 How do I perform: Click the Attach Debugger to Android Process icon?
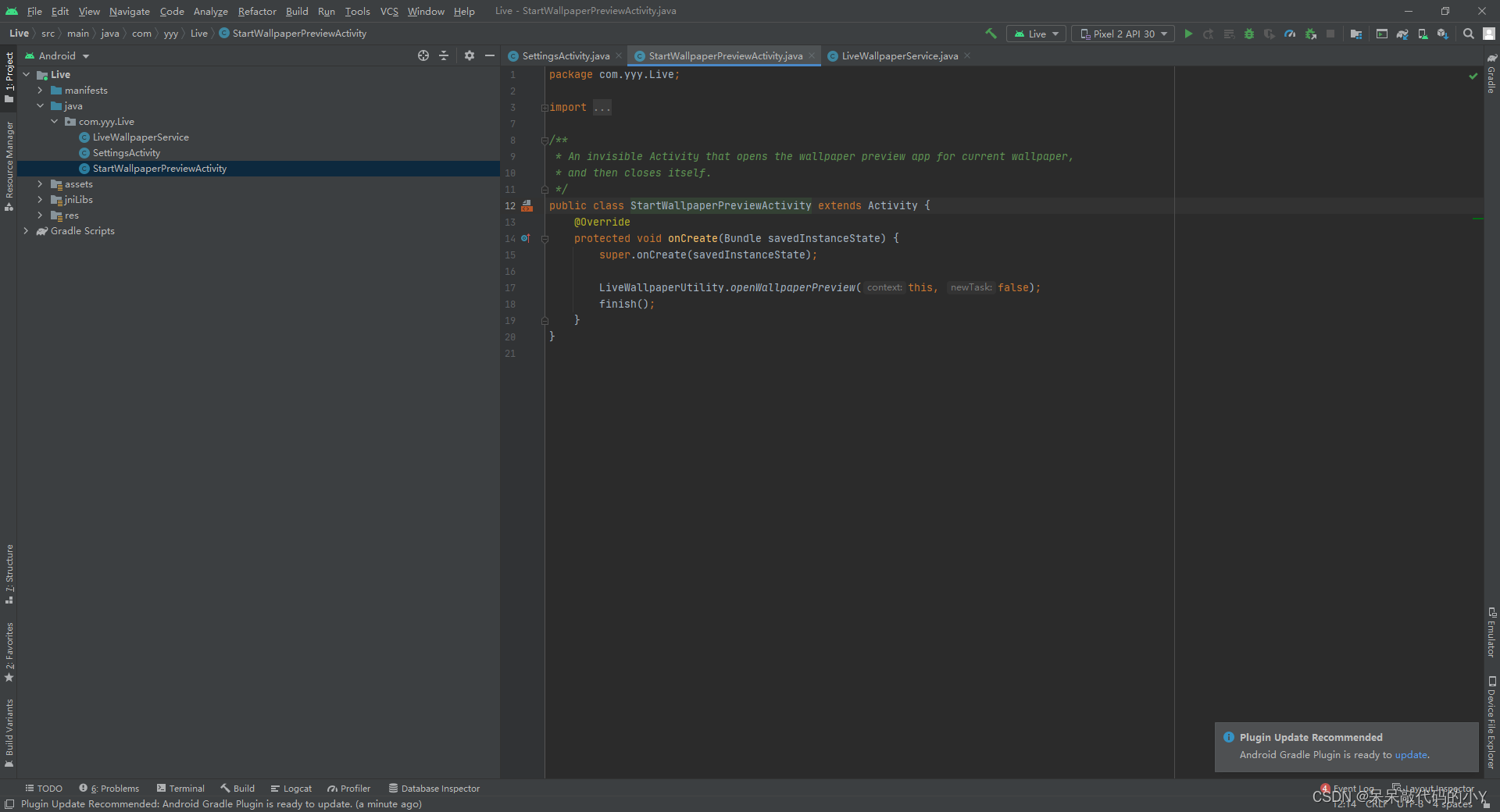[1311, 34]
